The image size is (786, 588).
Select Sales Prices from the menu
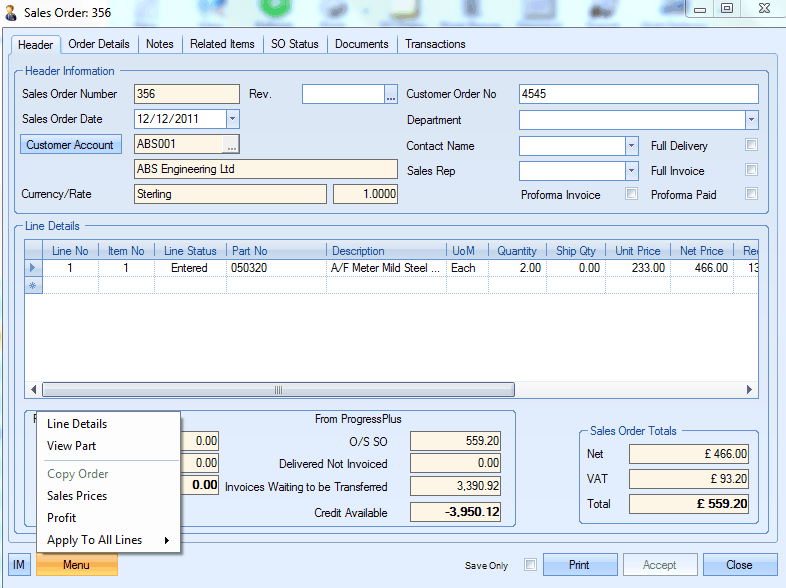pos(77,496)
